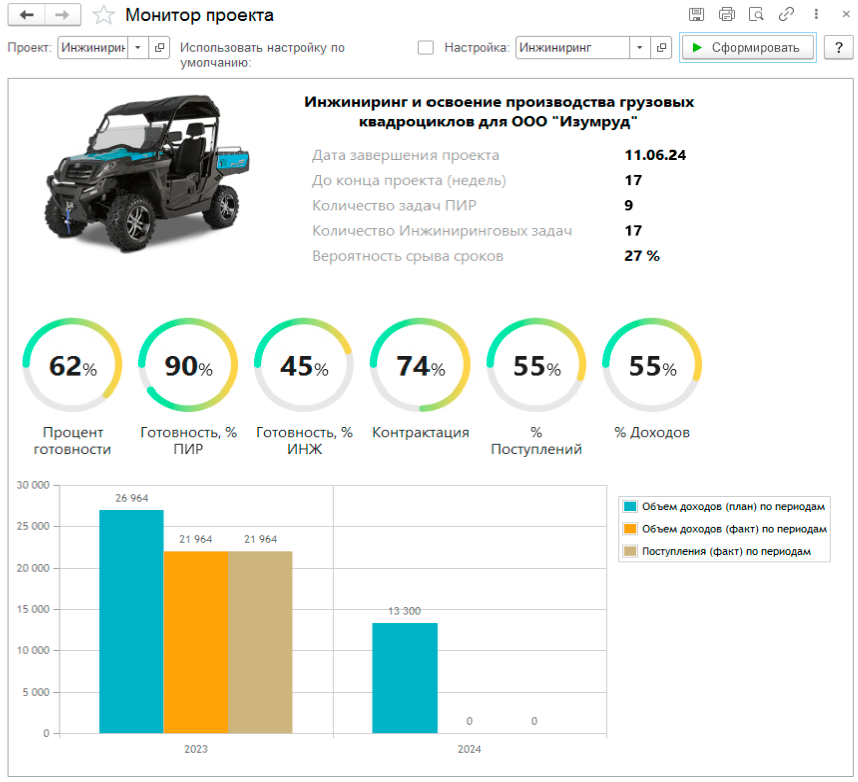The height and width of the screenshot is (782, 858).
Task: Click into the Настройка input field
Action: (572, 48)
